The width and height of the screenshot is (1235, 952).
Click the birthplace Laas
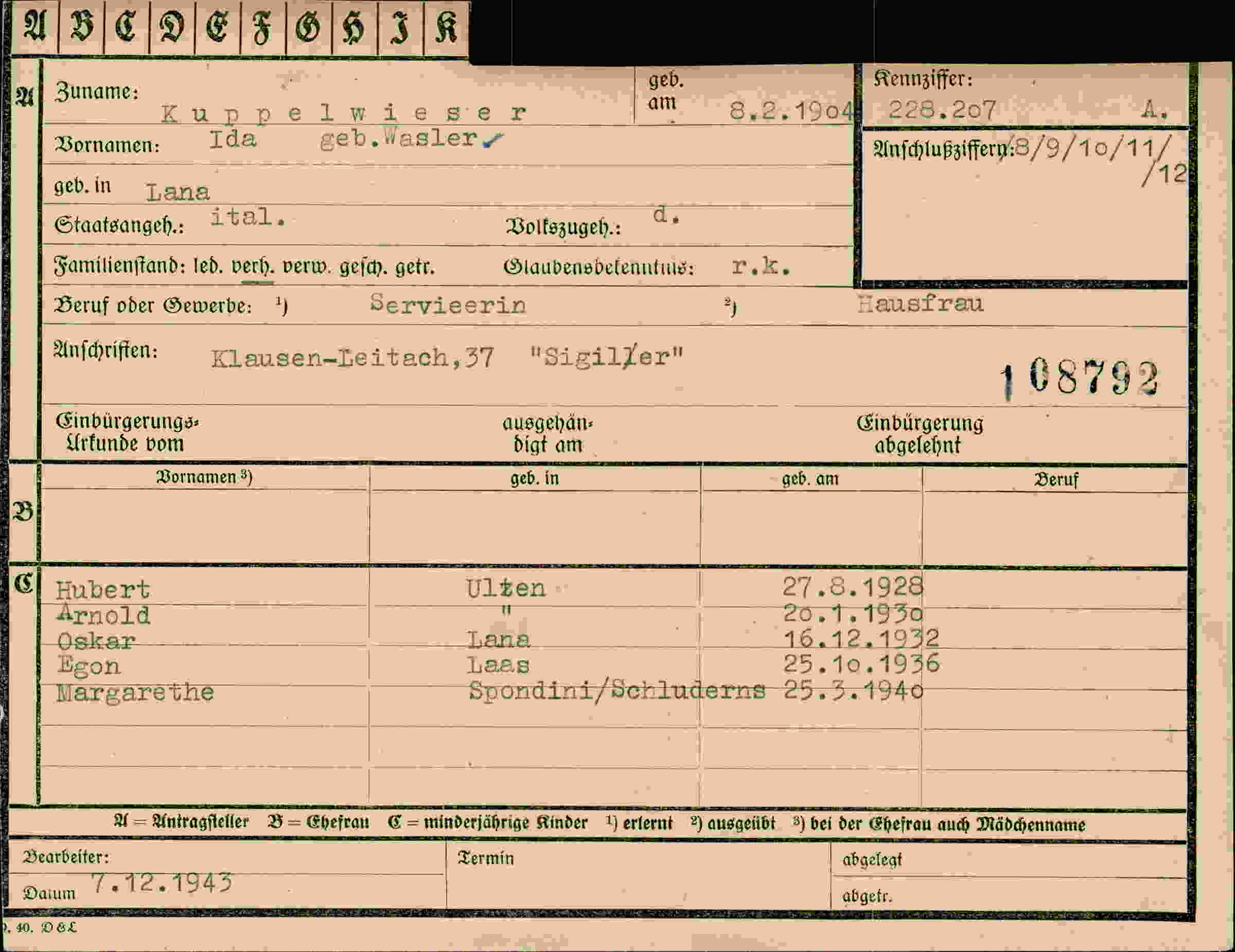(x=498, y=665)
